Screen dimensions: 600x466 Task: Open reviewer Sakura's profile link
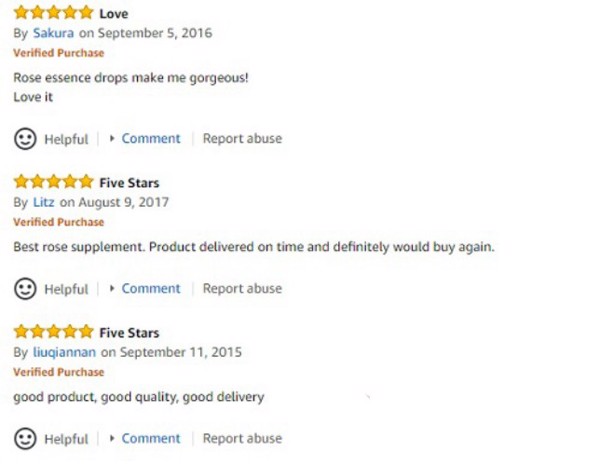(54, 33)
